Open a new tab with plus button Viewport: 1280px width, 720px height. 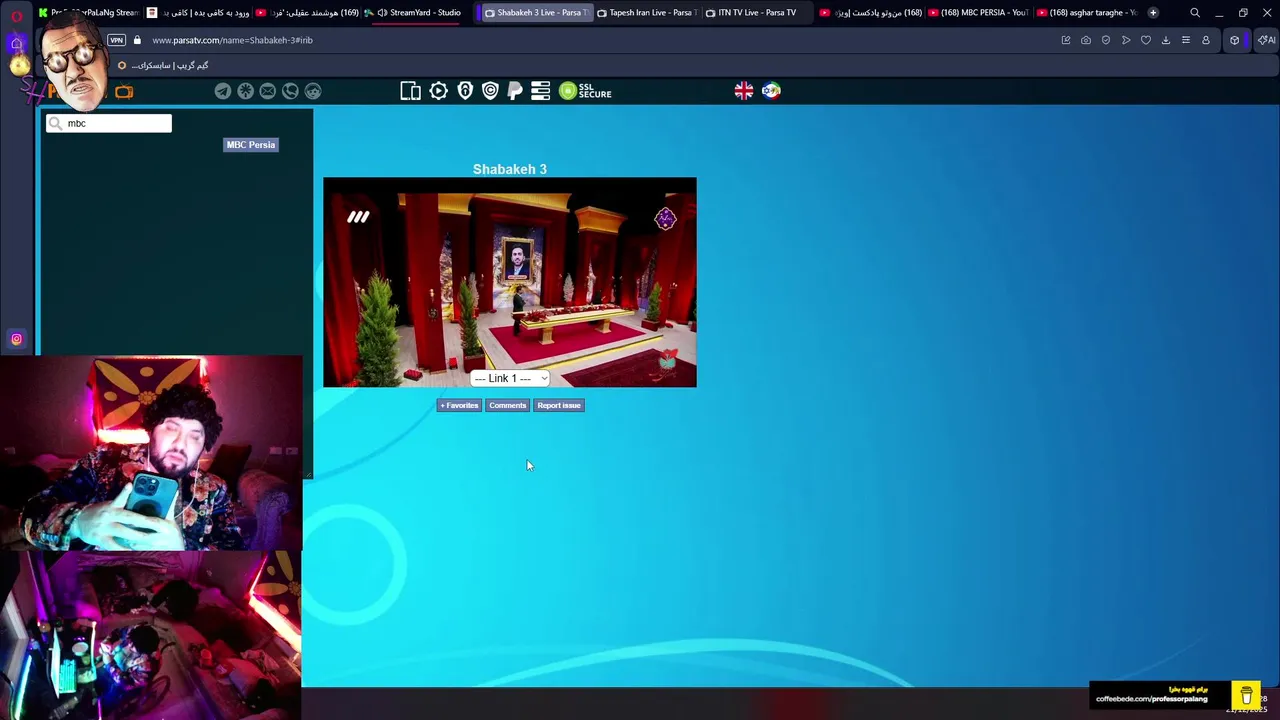[x=1153, y=13]
